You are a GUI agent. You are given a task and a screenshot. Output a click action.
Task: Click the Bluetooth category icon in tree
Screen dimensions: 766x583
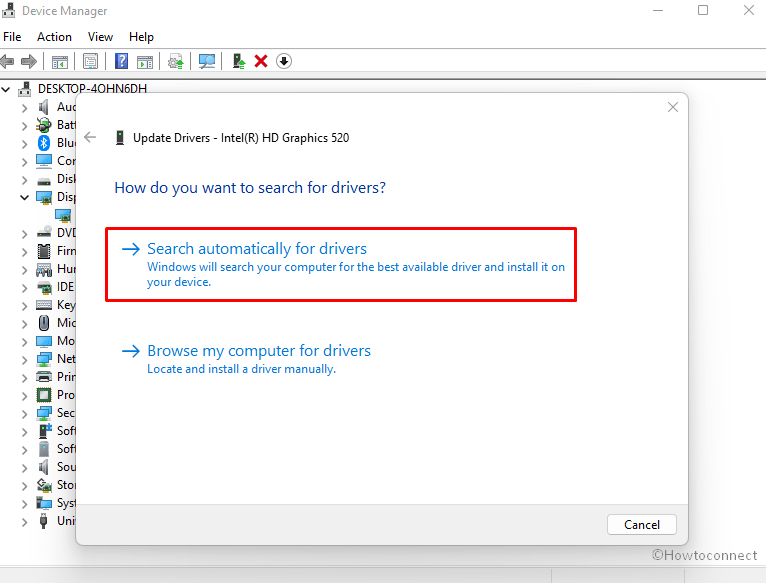(x=44, y=143)
